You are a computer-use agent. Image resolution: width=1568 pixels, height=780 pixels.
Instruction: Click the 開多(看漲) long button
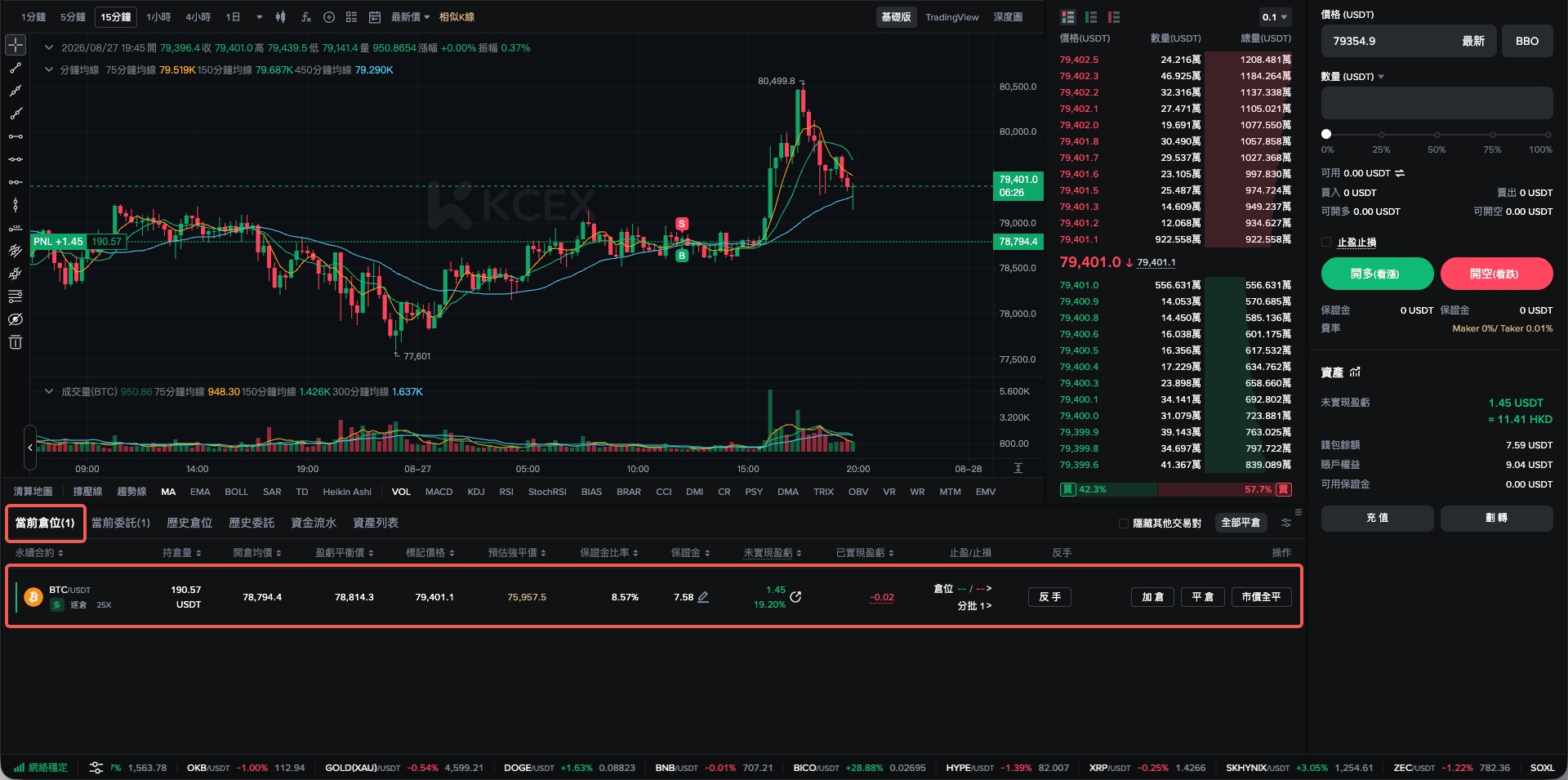coord(1377,274)
